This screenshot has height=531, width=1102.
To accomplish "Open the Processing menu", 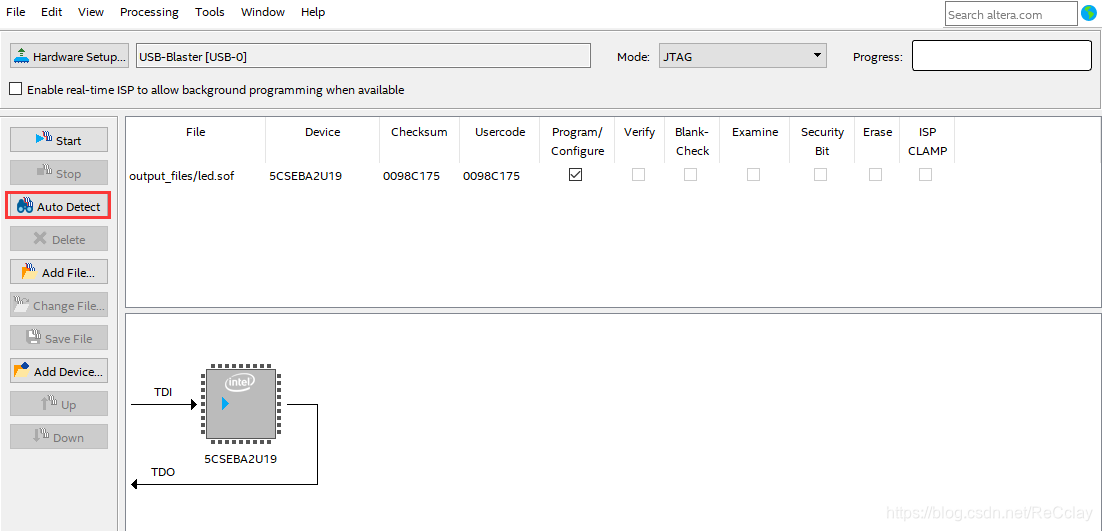I will click(x=149, y=12).
